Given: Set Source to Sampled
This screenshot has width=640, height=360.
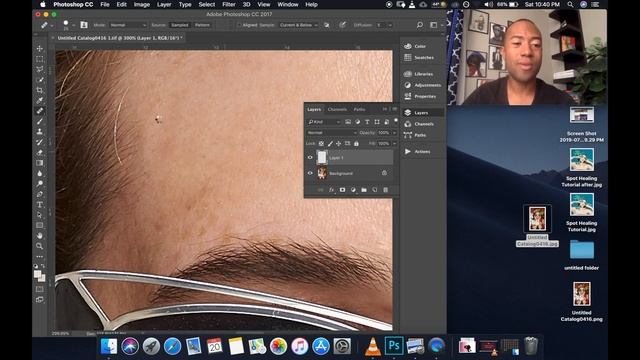Looking at the screenshot, I should click(180, 25).
